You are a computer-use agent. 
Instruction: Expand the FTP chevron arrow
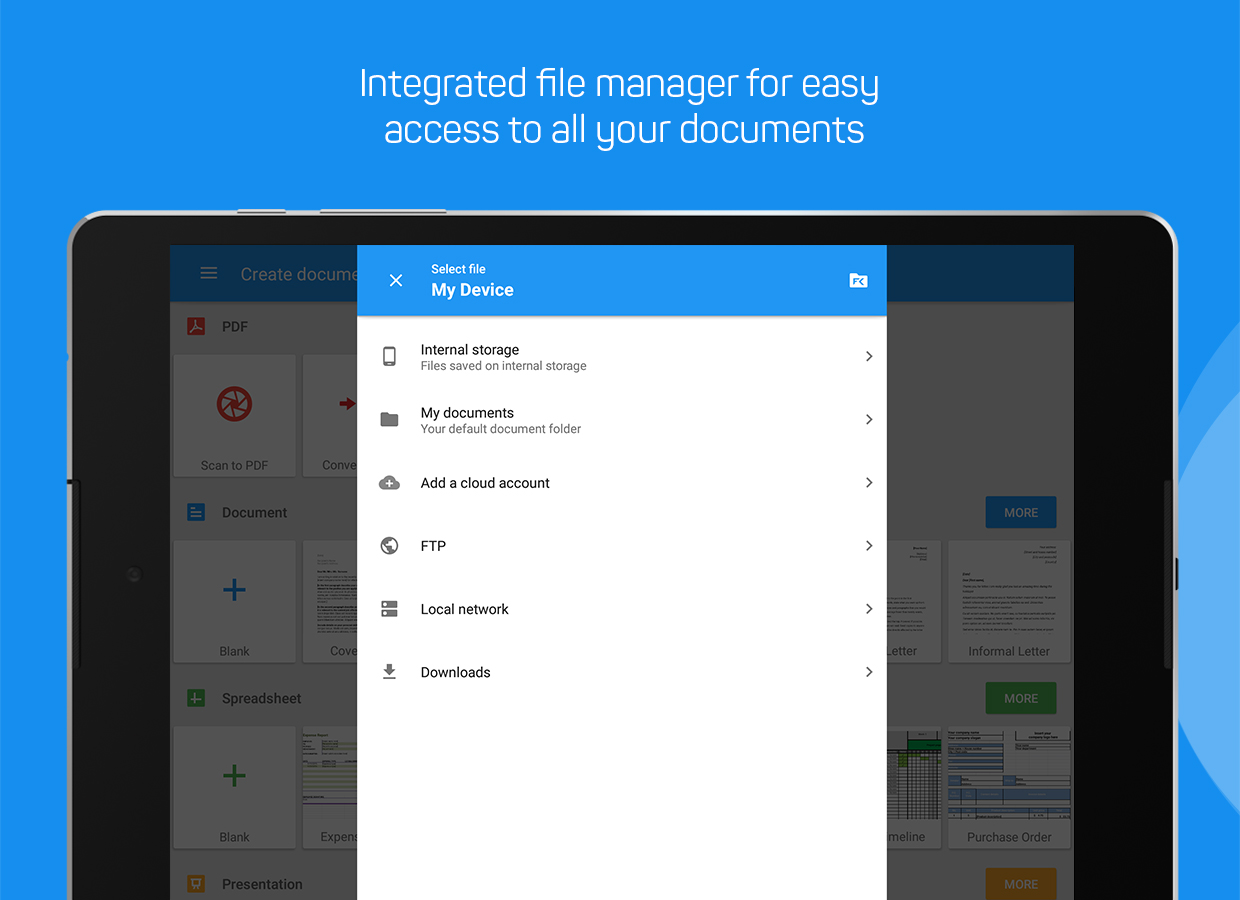tap(868, 546)
